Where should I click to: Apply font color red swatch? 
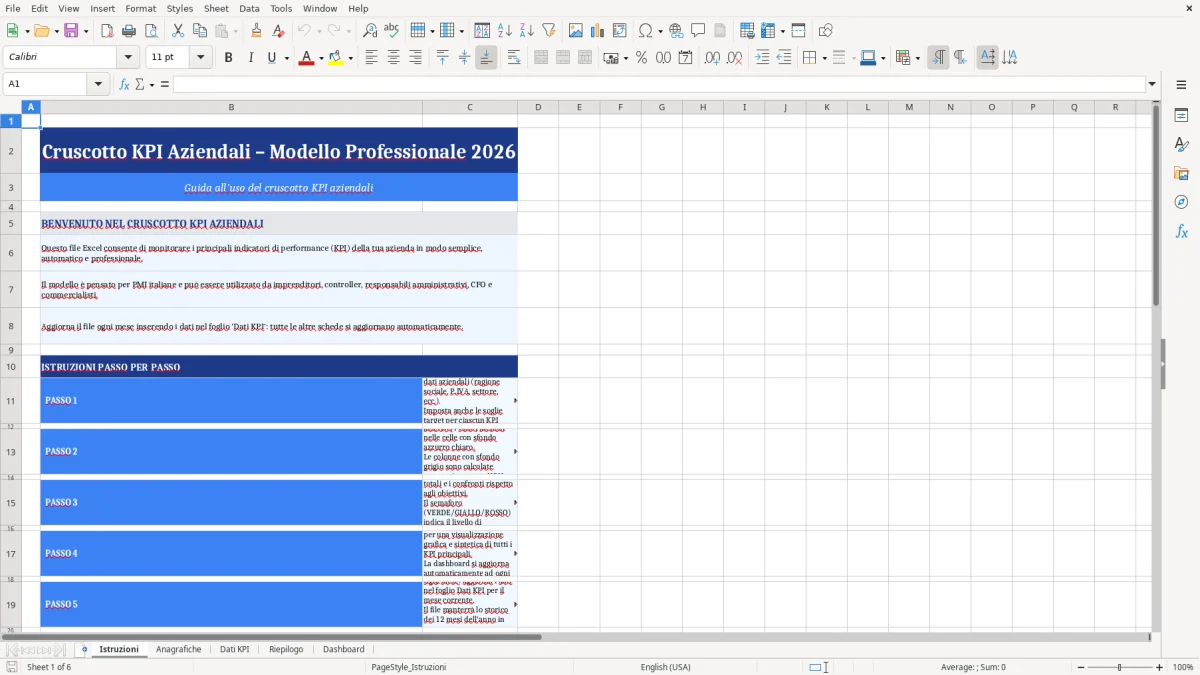(306, 58)
